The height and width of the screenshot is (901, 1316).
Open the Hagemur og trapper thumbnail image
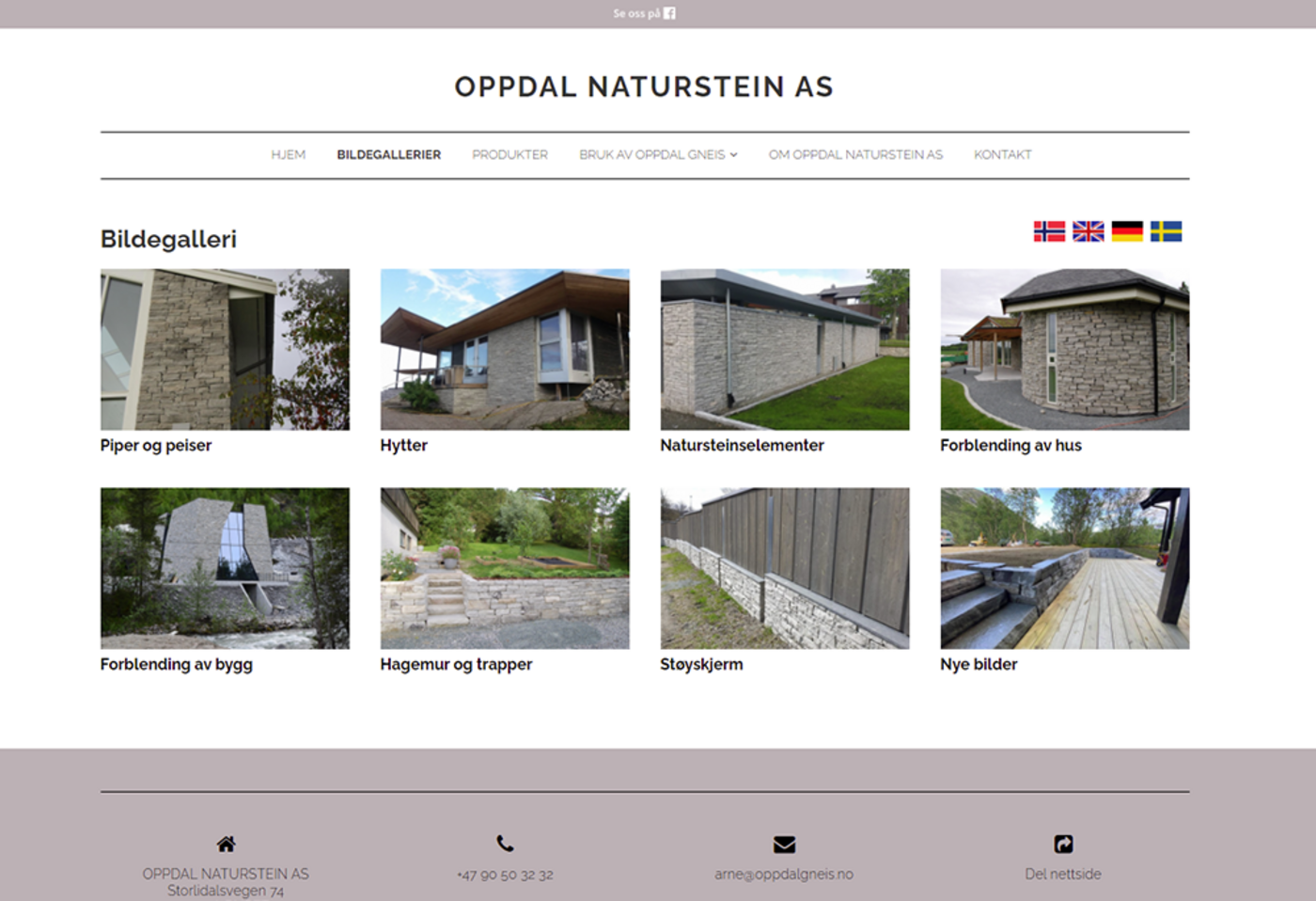(505, 568)
